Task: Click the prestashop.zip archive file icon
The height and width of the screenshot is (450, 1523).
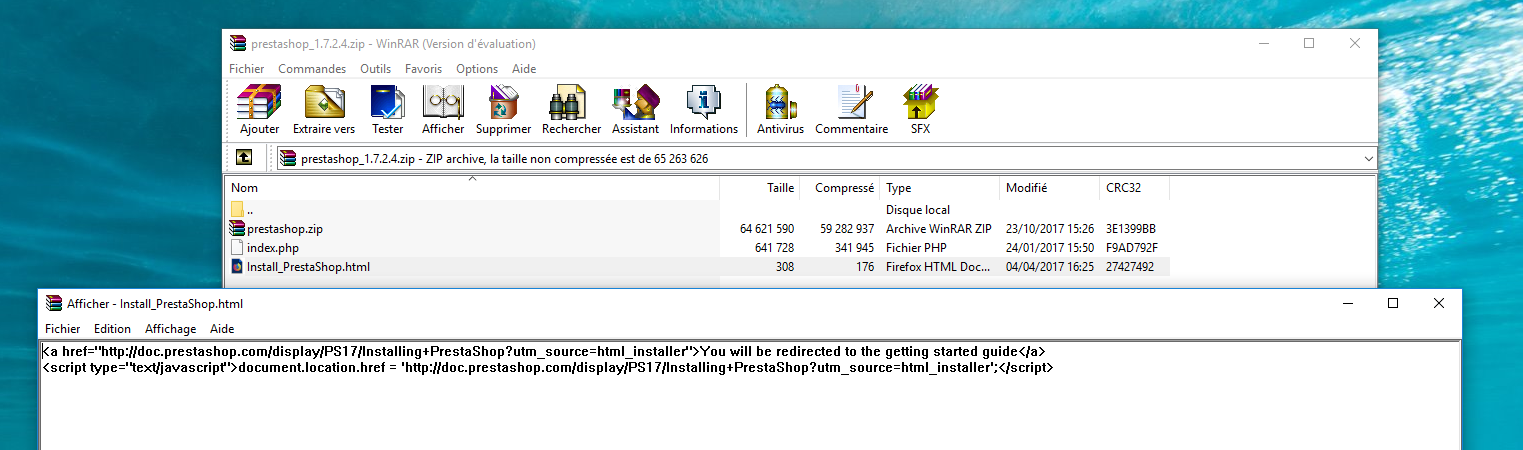Action: coord(237,228)
